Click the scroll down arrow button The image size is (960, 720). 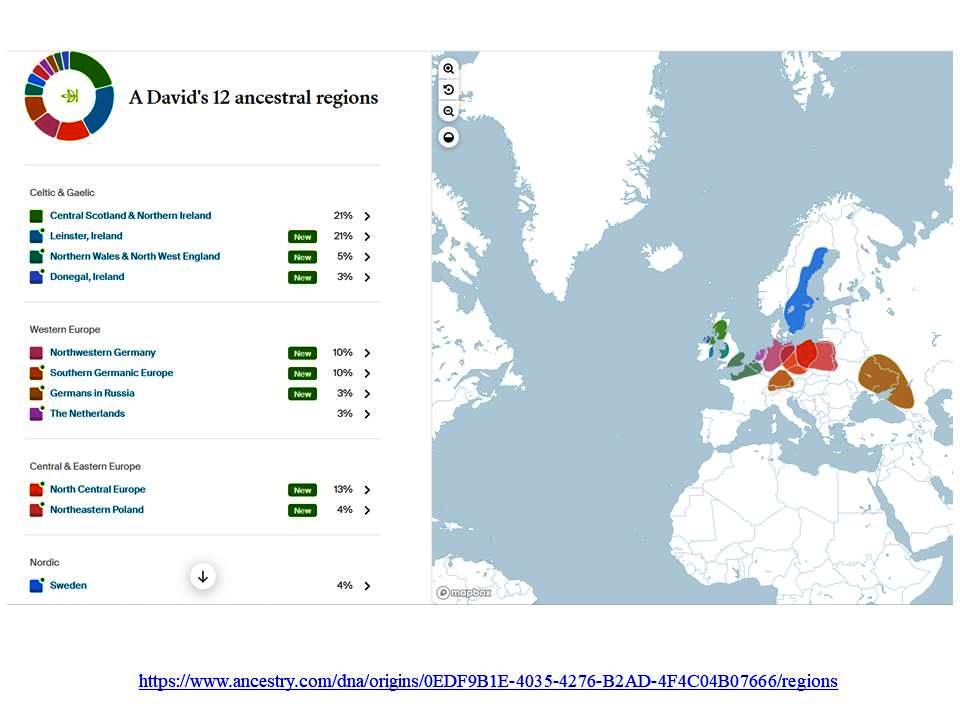[x=203, y=576]
